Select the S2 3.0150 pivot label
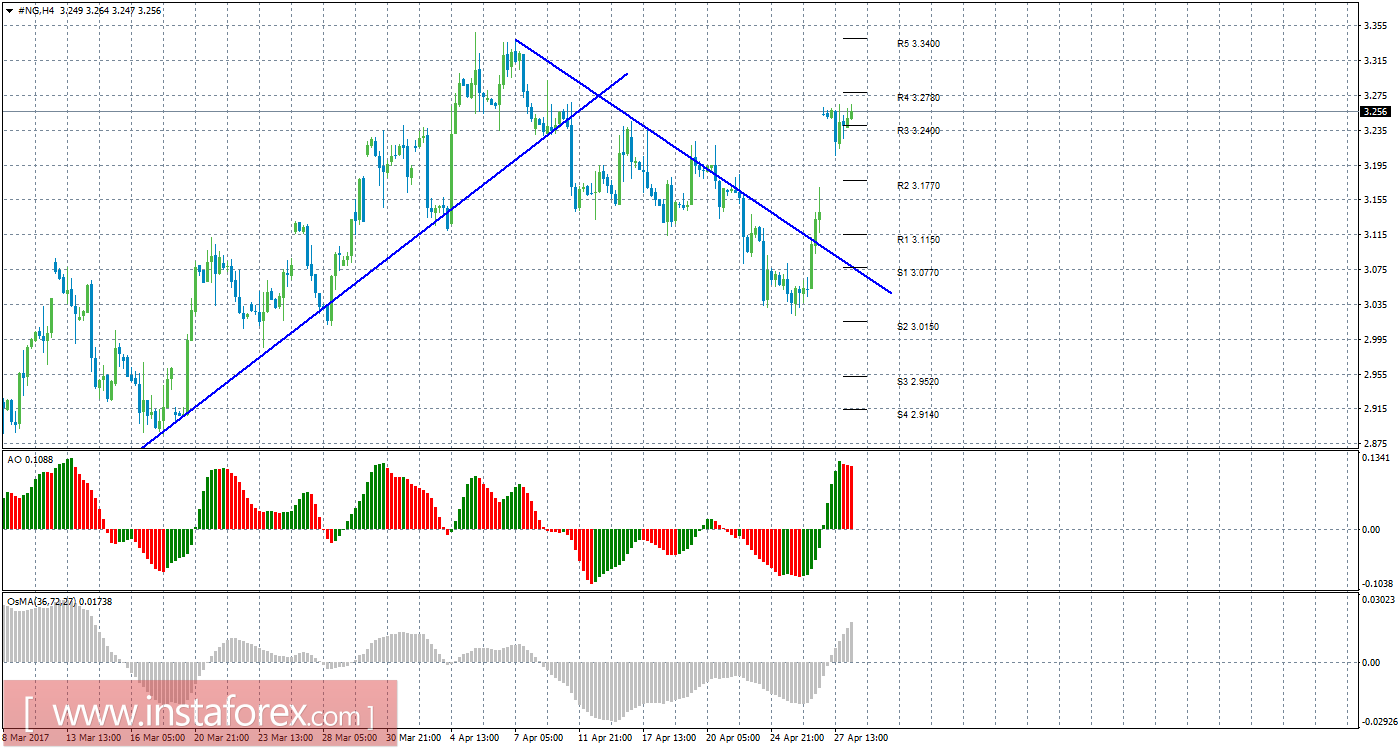 pos(918,327)
